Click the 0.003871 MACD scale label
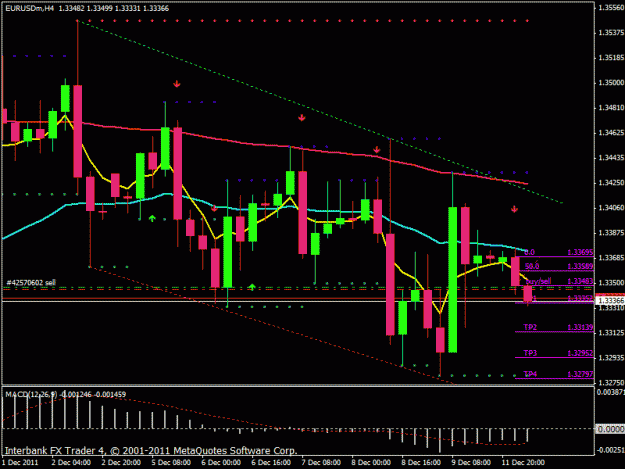 pyautogui.click(x=611, y=392)
